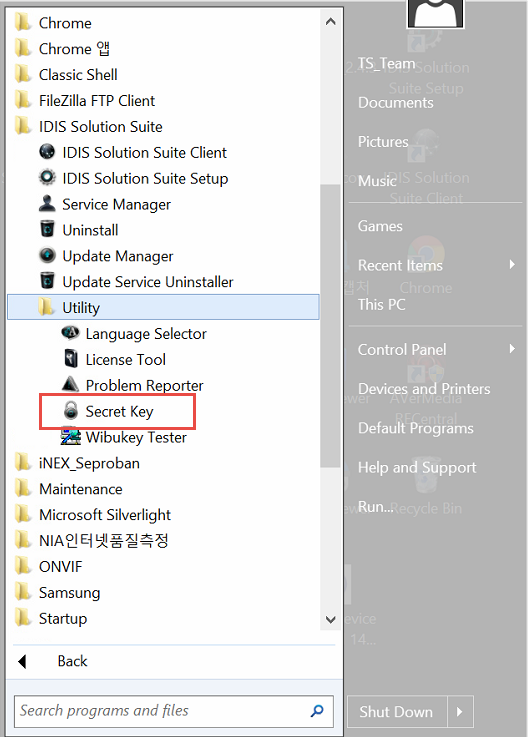Screen dimensions: 528x737
Task: Open the License Tool icon
Action: [x=71, y=359]
